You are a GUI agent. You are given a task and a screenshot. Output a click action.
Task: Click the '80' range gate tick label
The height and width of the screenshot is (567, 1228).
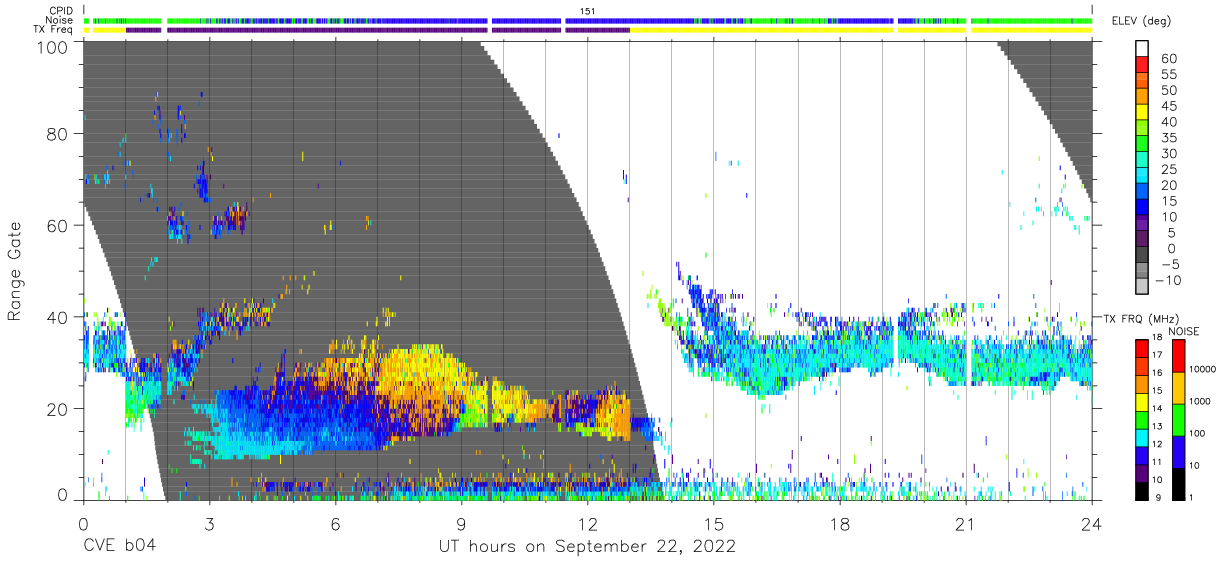[x=58, y=134]
